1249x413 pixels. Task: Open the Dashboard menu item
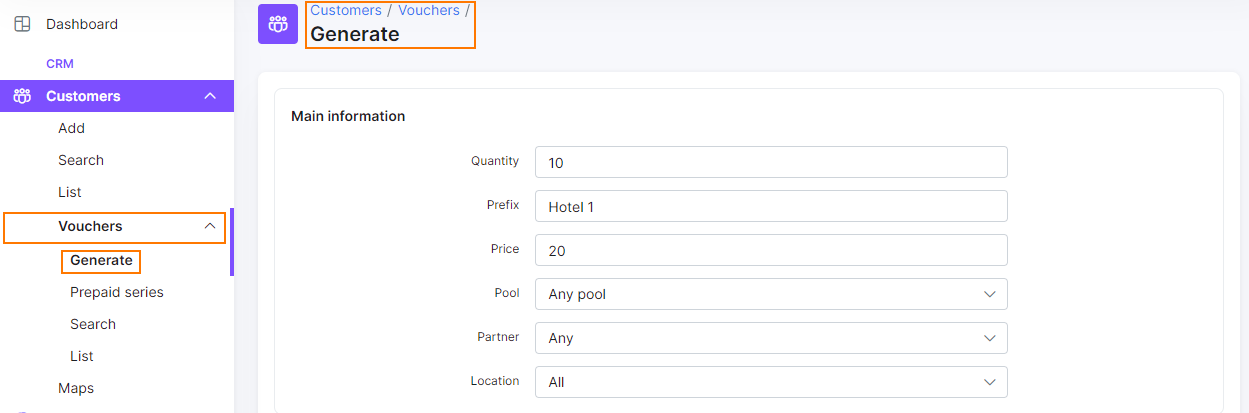click(x=82, y=24)
